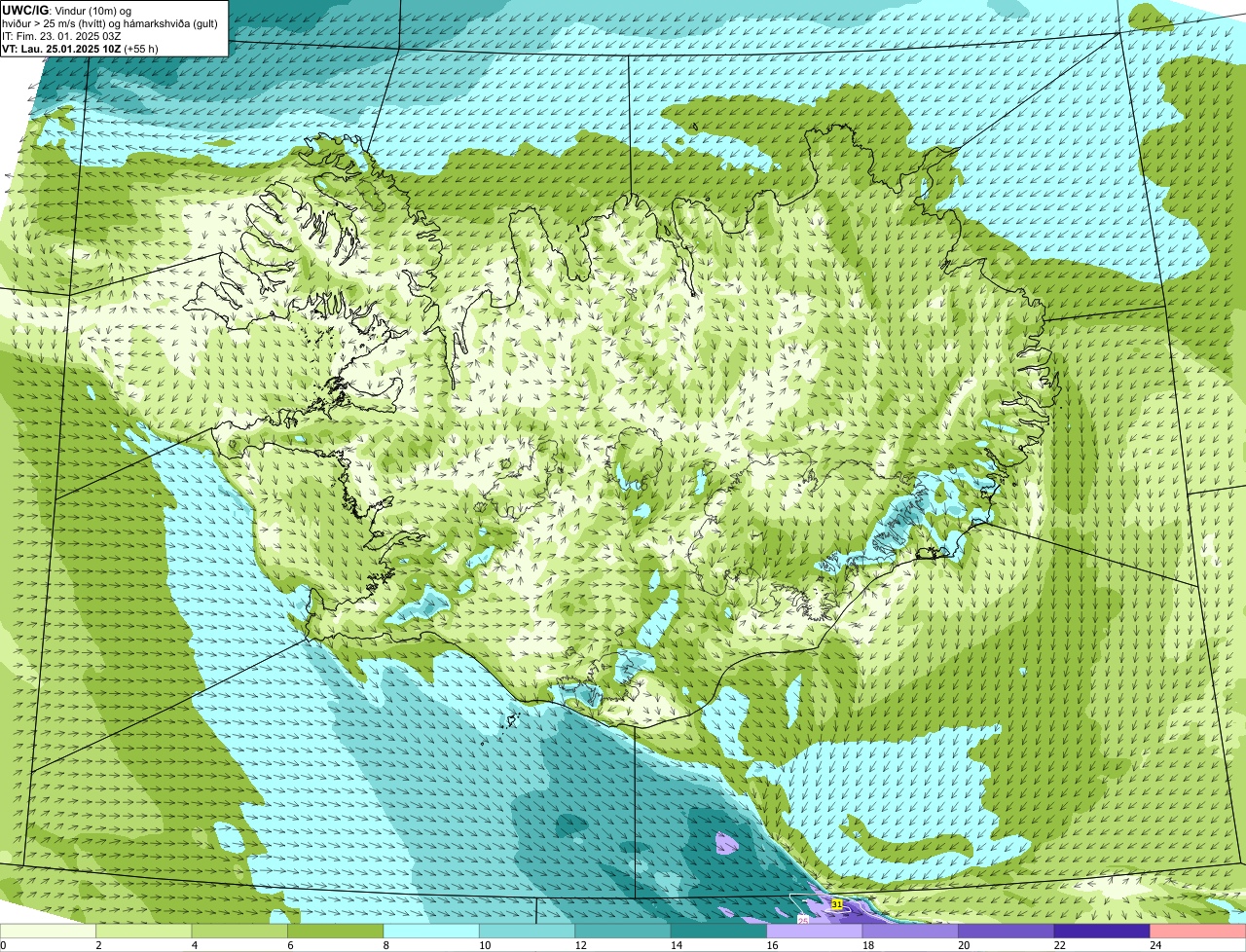Click the yellow 31 maximum gust marker

pyautogui.click(x=837, y=904)
